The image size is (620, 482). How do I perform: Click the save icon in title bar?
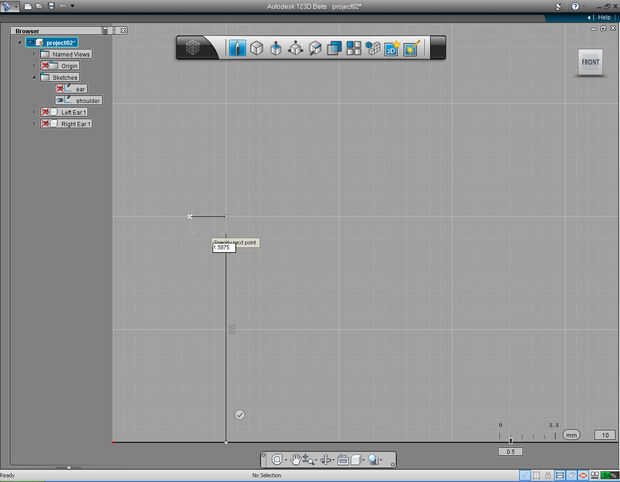pos(51,6)
